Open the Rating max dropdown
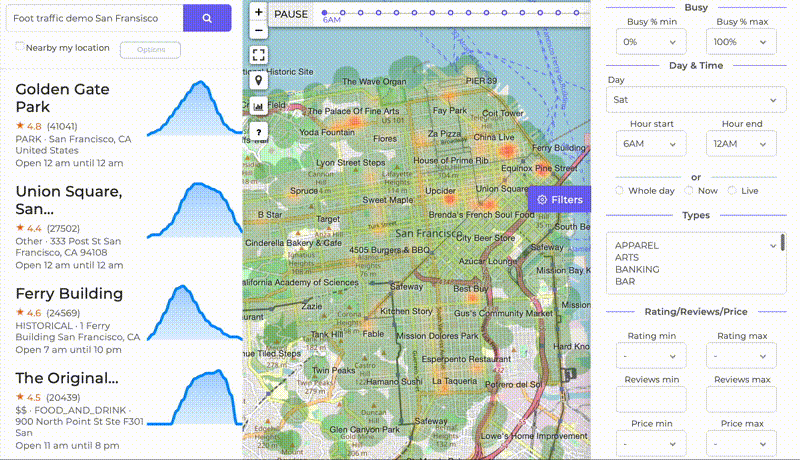This screenshot has height=460, width=800. pyautogui.click(x=741, y=356)
